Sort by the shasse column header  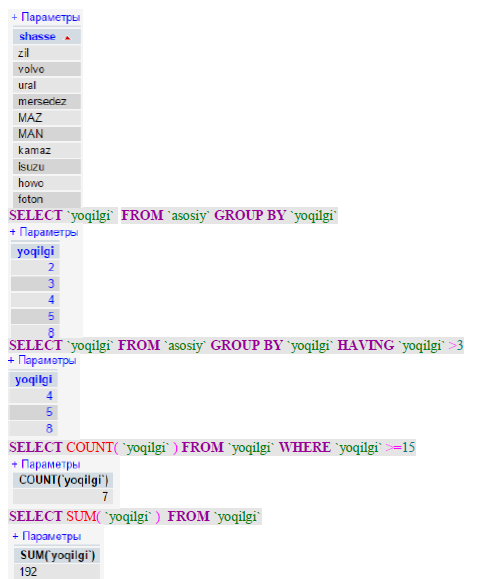[x=37, y=37]
